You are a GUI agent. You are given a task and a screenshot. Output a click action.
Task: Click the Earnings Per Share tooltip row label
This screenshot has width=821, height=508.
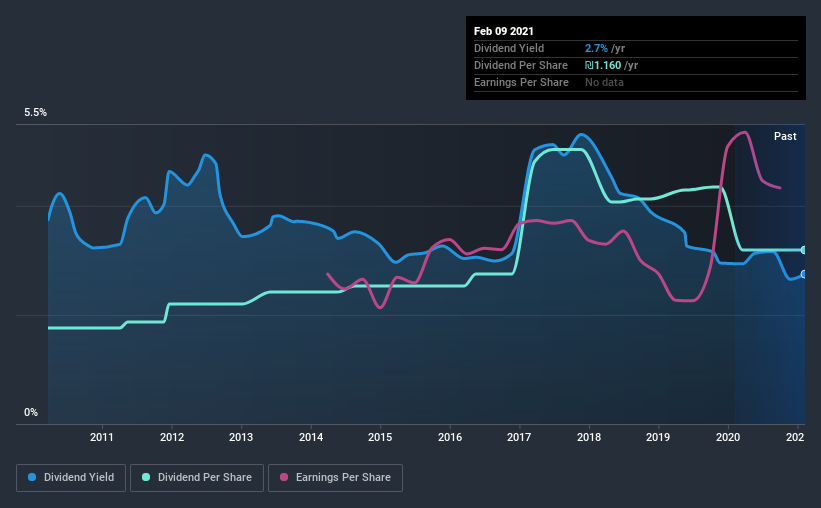521,82
